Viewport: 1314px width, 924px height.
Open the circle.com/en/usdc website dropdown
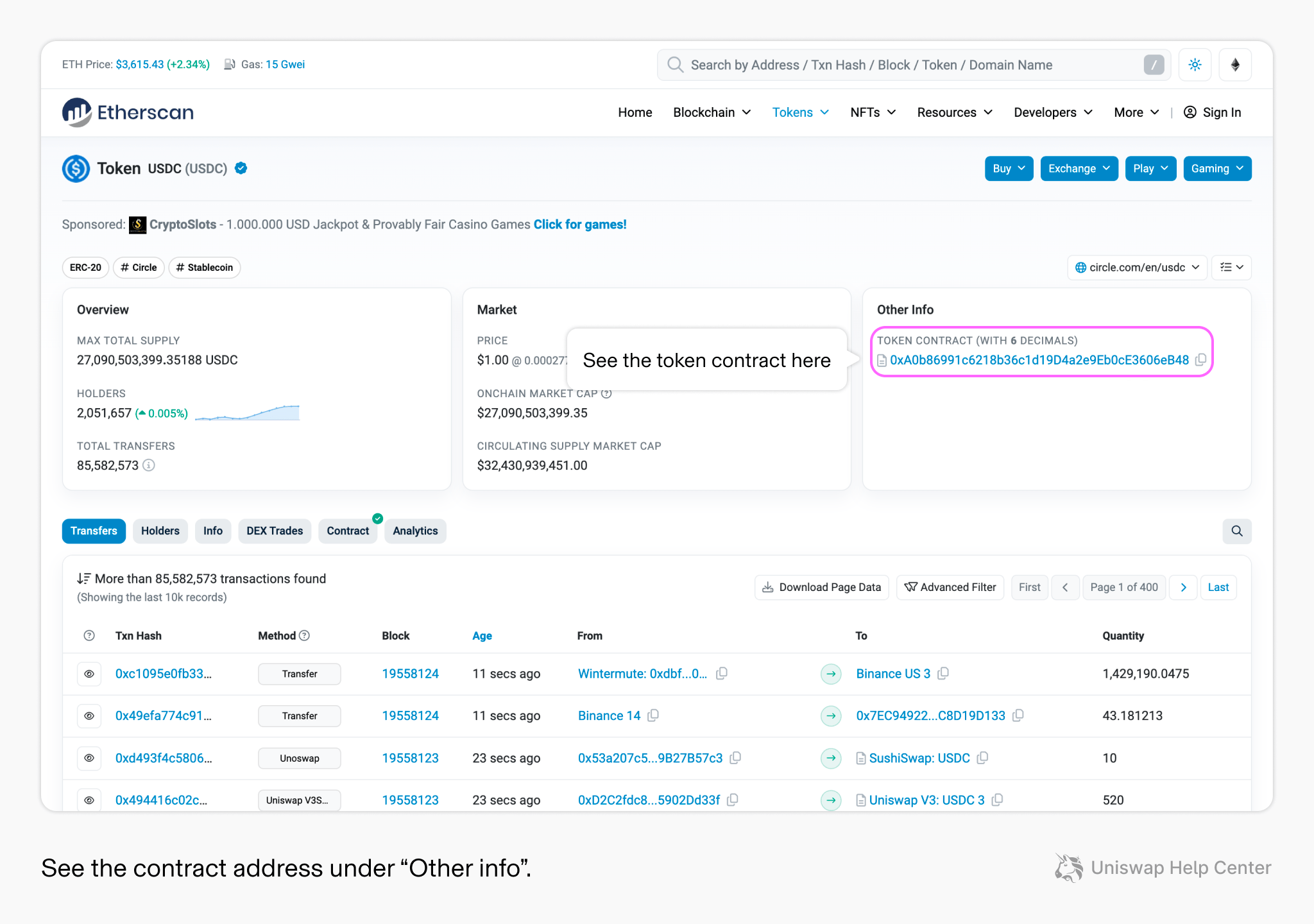1136,267
